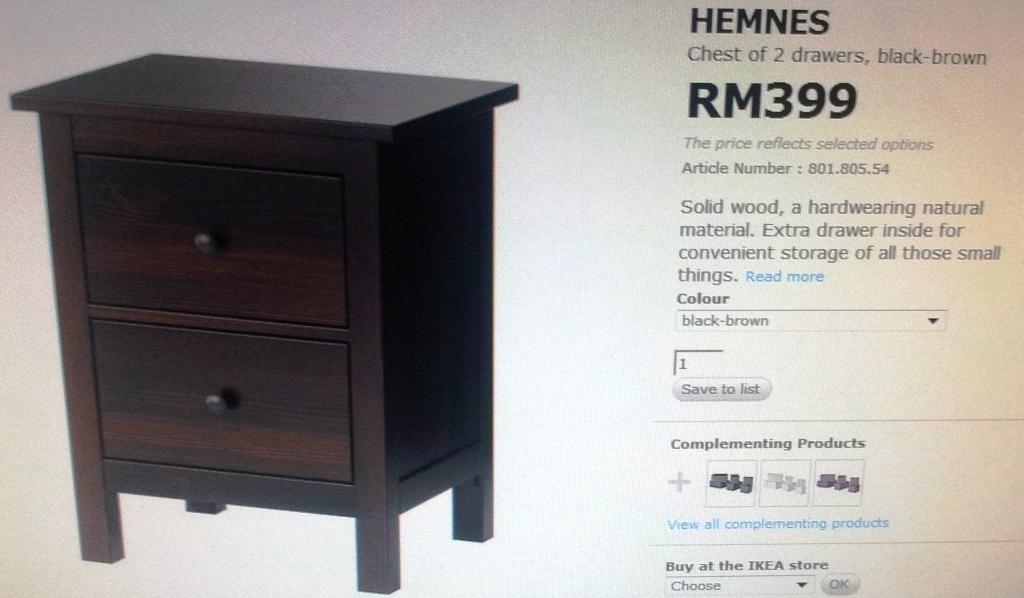1024x598 pixels.
Task: Select the article number 801.805.54 text
Action: coord(848,169)
